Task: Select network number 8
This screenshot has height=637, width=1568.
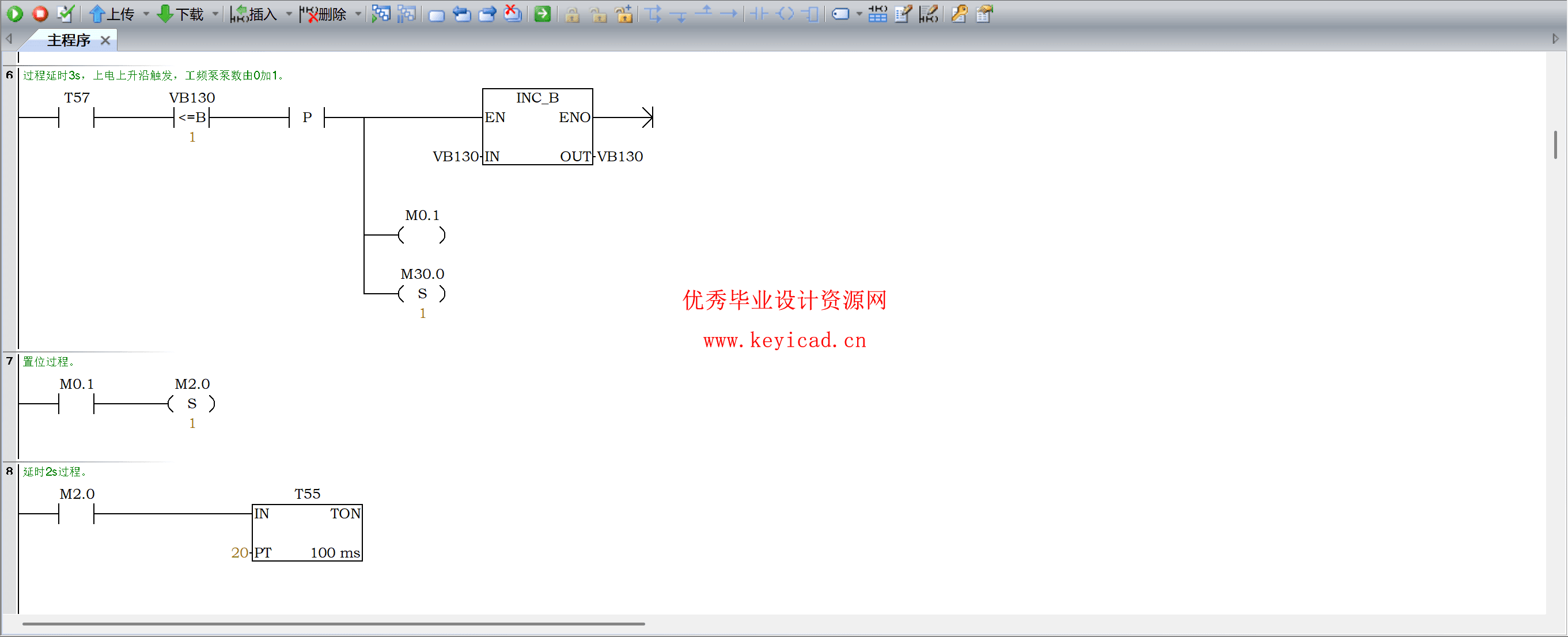Action: [9, 471]
